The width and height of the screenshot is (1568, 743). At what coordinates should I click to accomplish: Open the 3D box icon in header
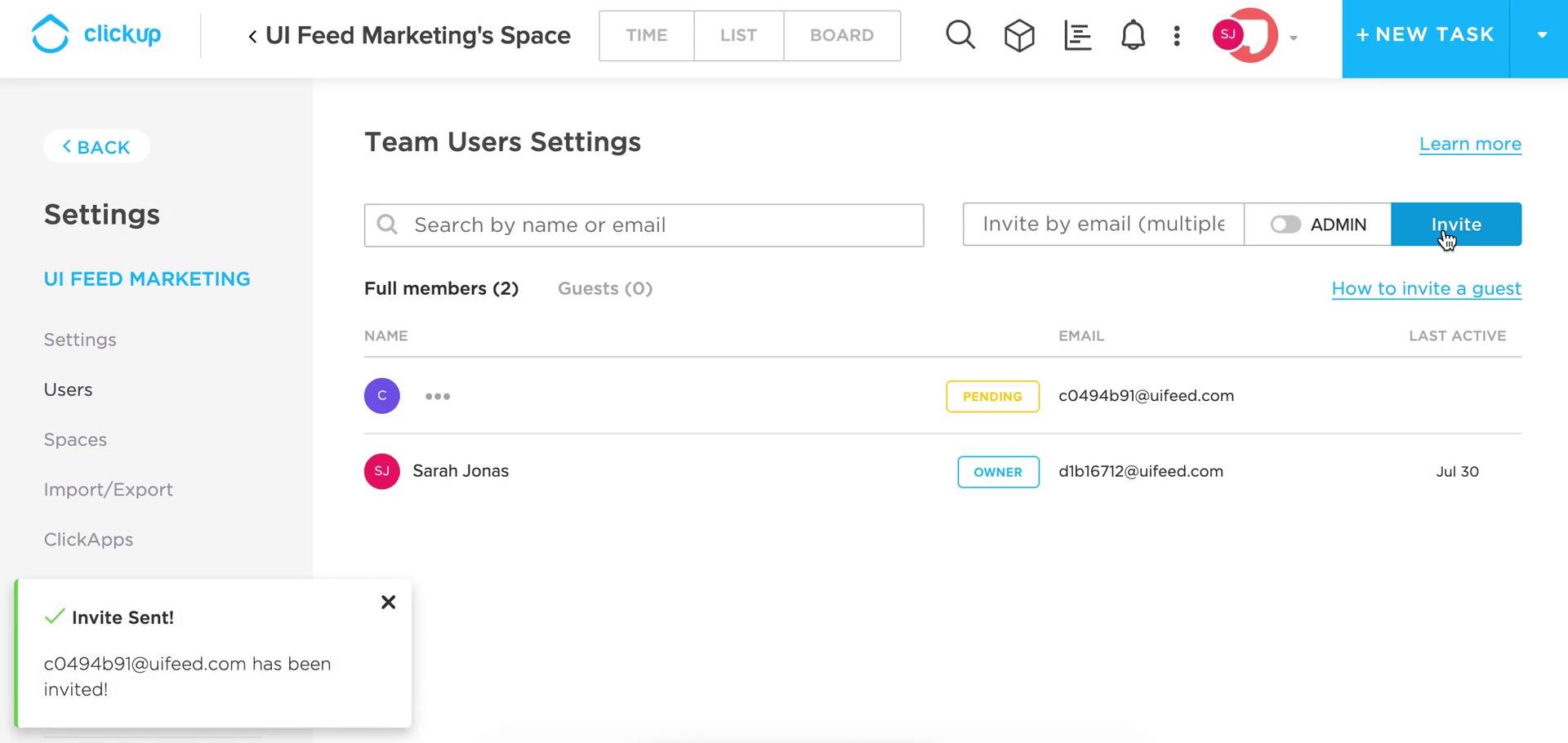[1019, 35]
